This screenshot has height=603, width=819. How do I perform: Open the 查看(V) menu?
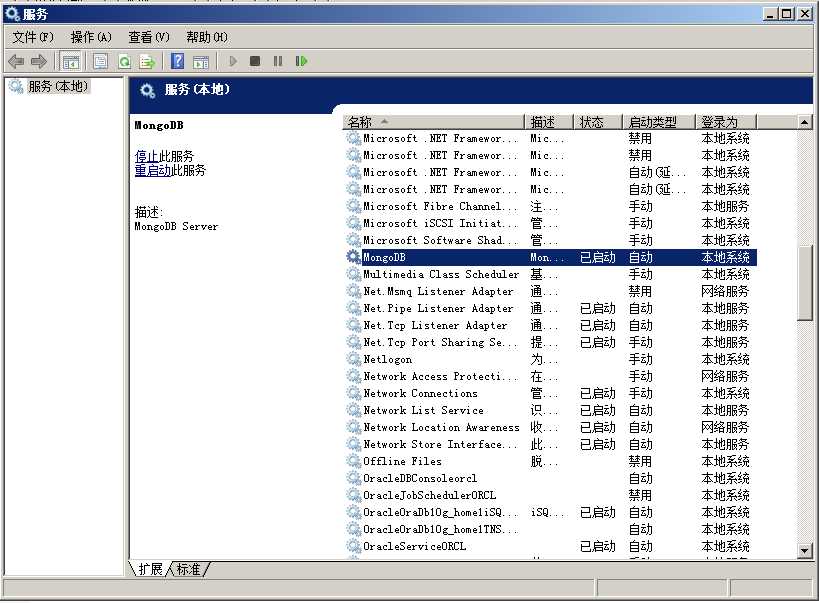[149, 37]
